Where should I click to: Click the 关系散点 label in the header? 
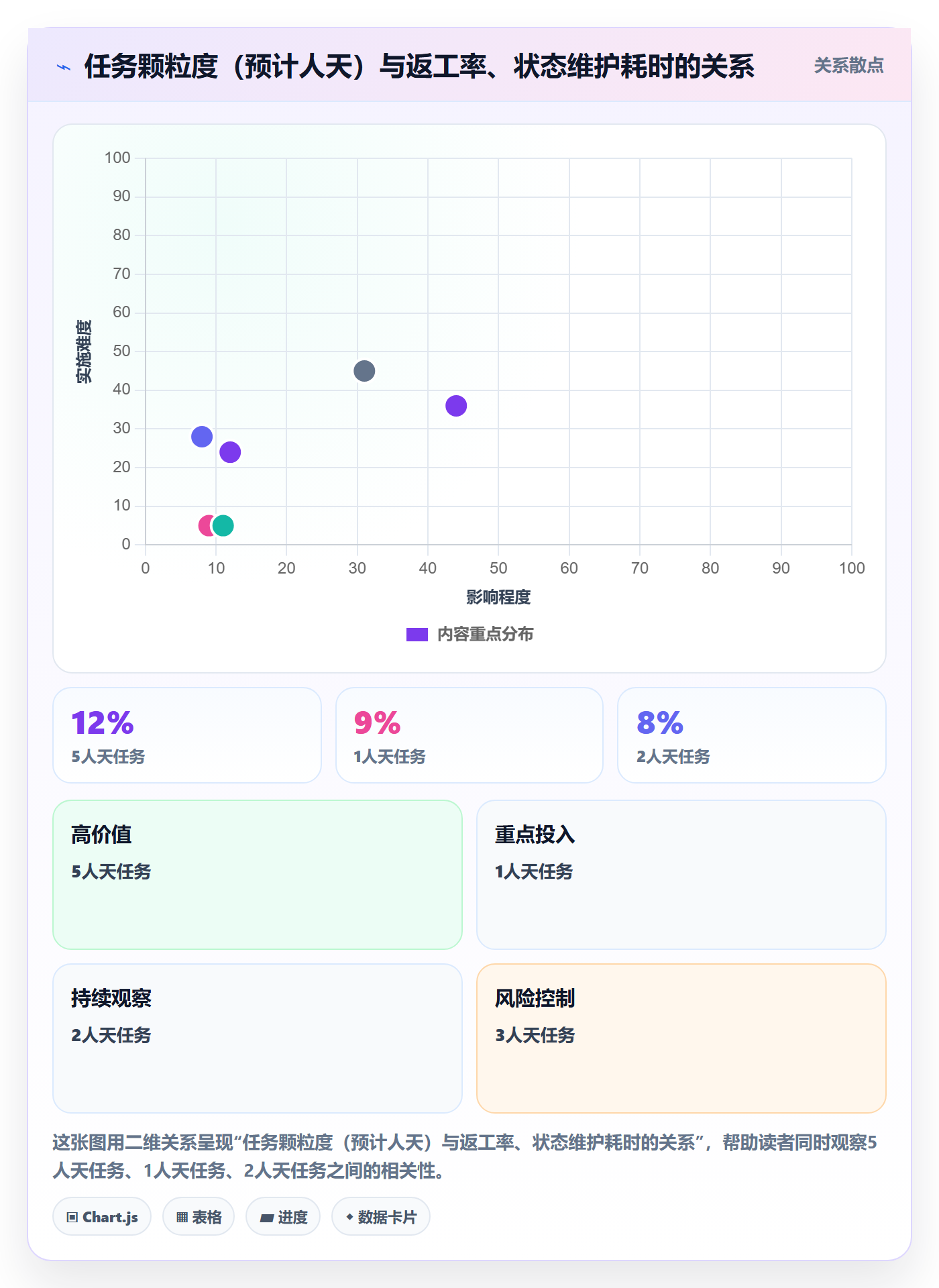pos(848,66)
